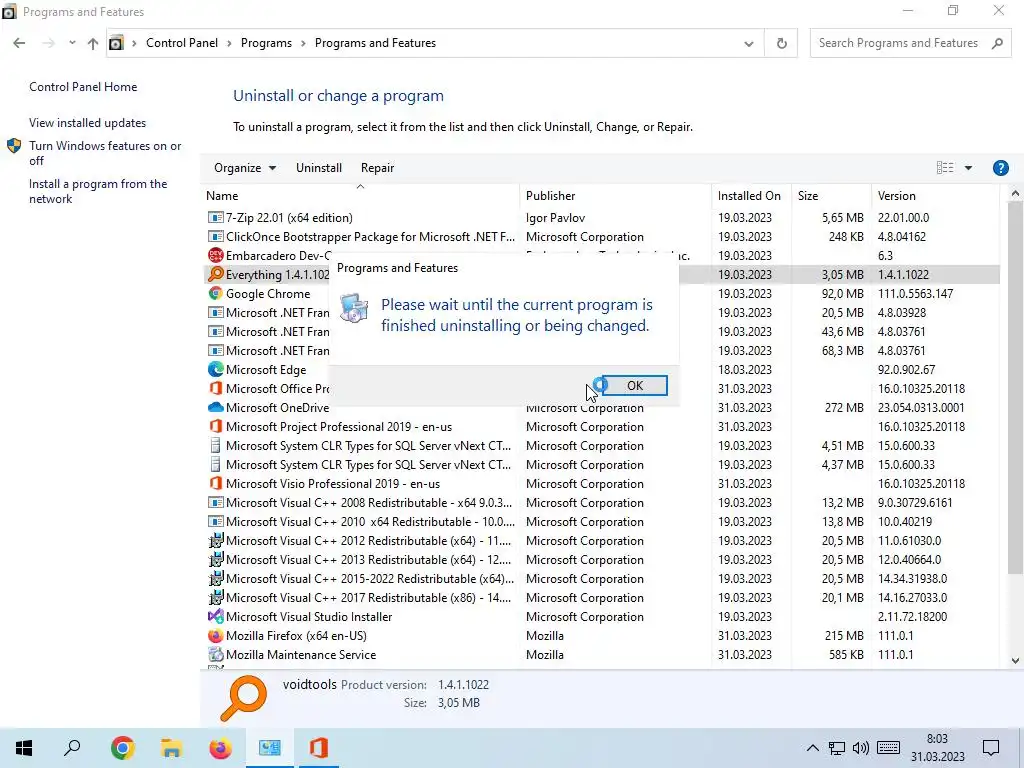Click the Office icon on the taskbar
Screen dimensions: 1024x768
(319, 748)
